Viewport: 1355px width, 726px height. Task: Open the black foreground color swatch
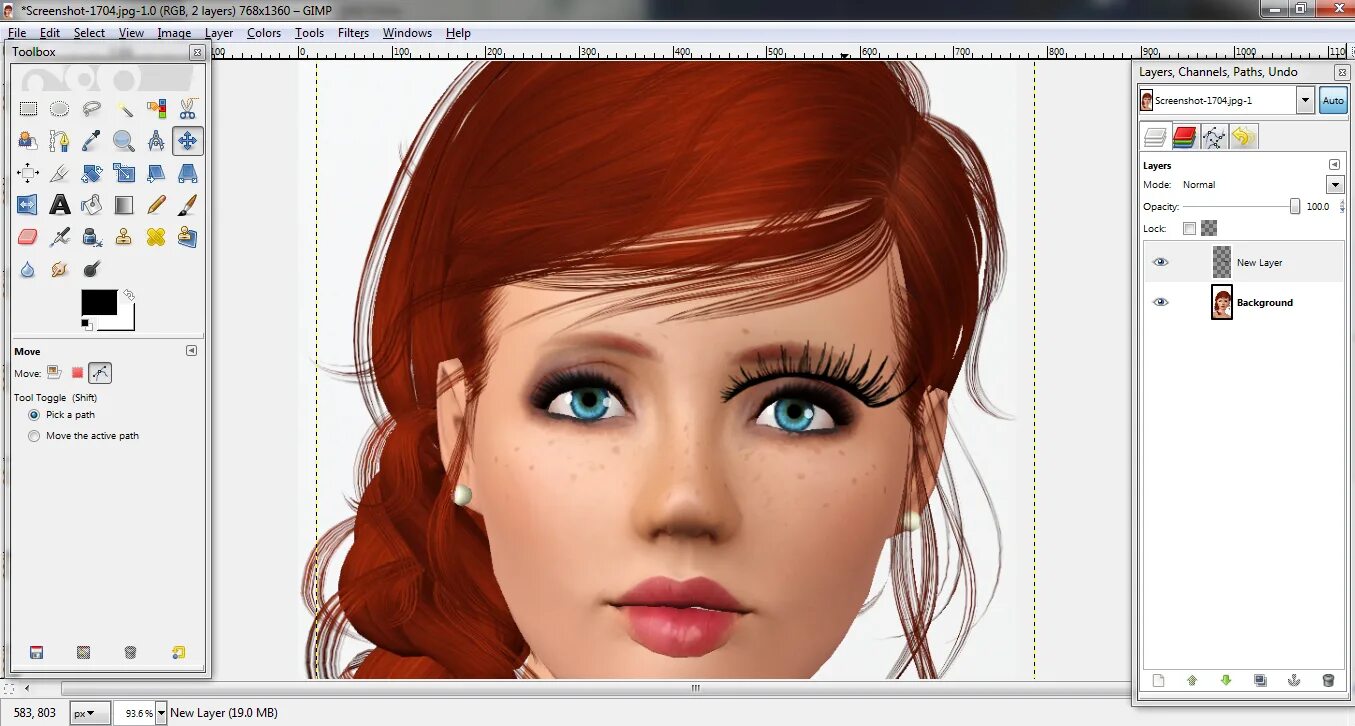point(98,302)
